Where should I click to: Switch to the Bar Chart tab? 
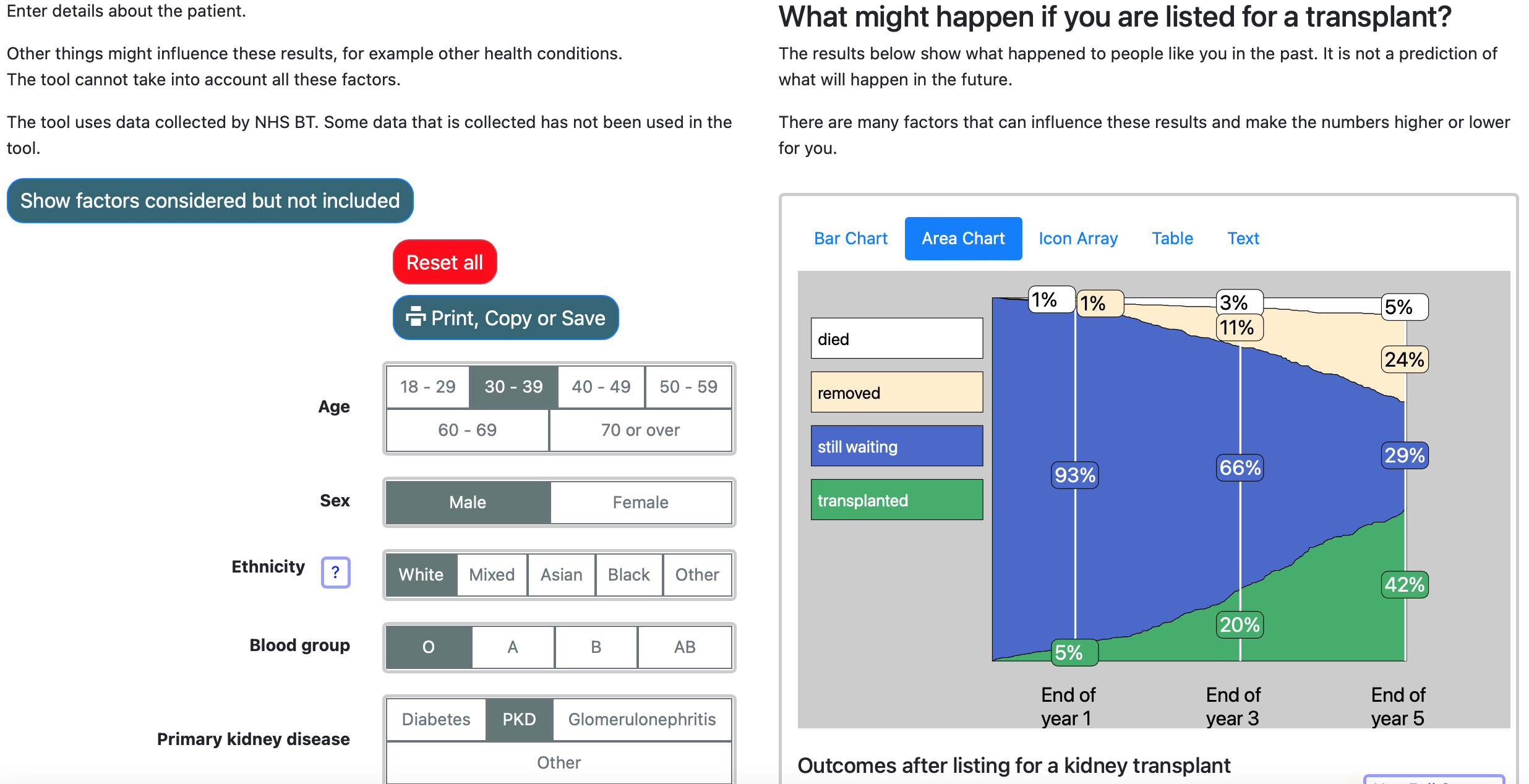850,239
